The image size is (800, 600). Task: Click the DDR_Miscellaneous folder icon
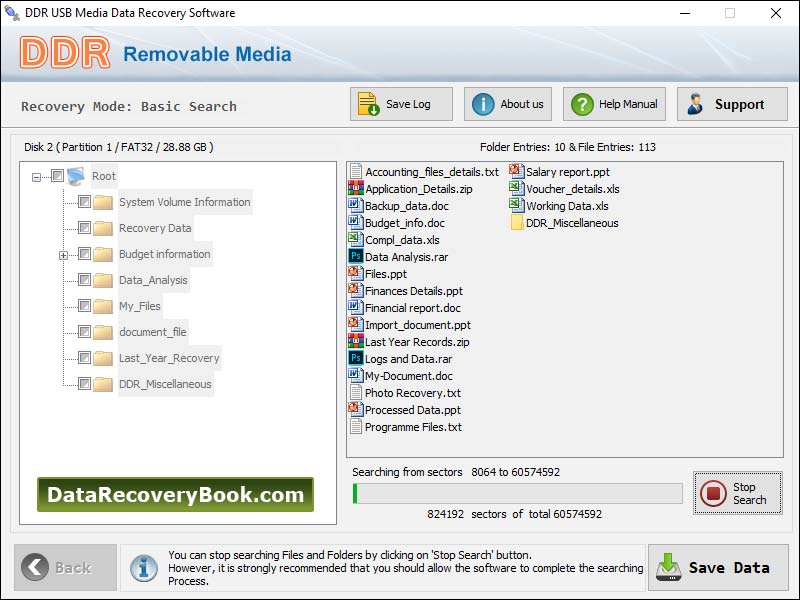(x=516, y=222)
